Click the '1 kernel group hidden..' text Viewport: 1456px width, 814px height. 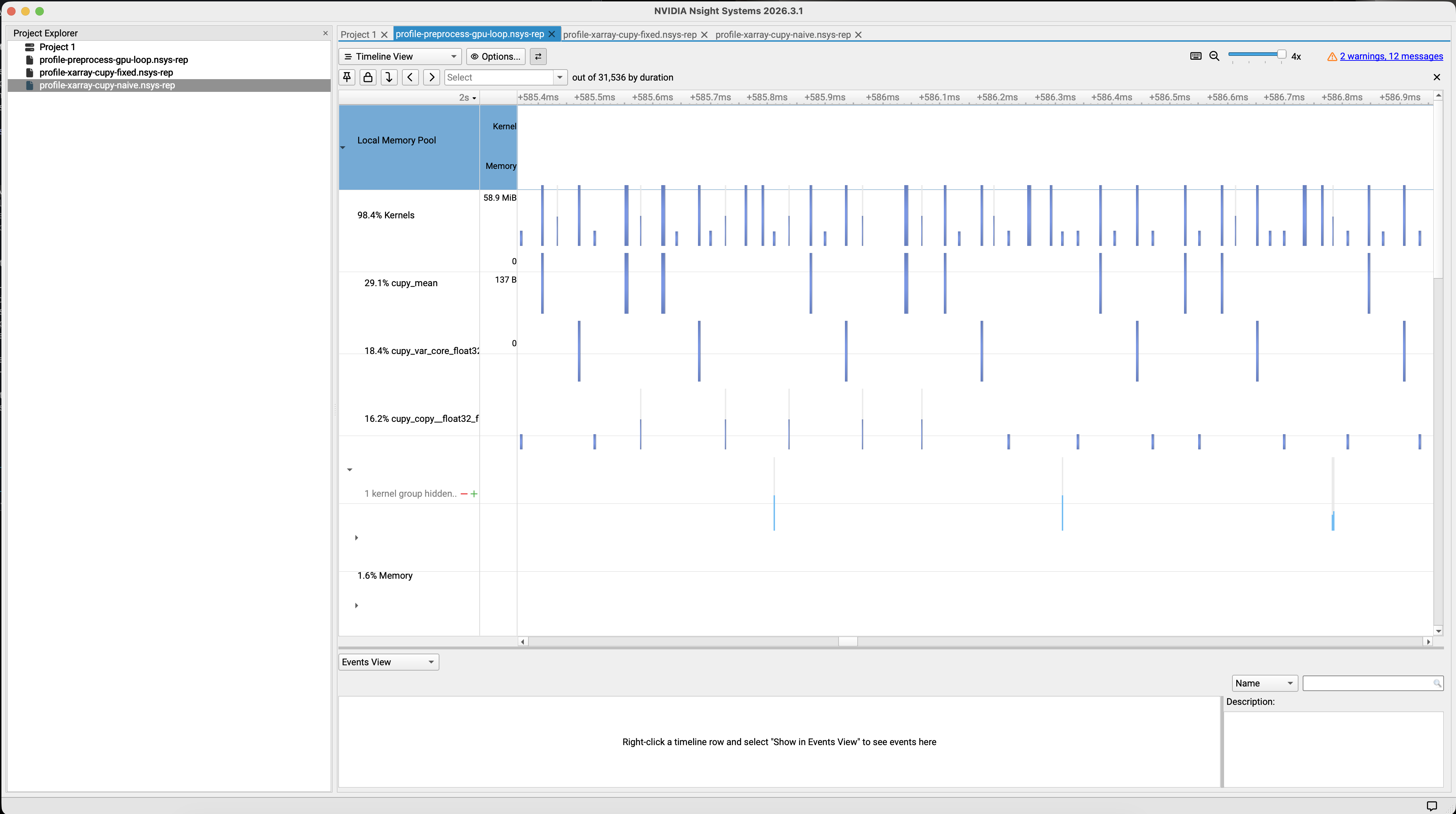[410, 494]
